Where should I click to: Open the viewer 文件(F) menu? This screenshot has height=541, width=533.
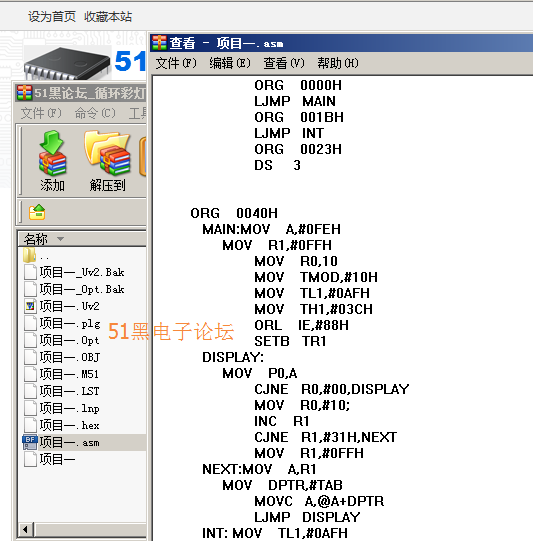click(176, 63)
